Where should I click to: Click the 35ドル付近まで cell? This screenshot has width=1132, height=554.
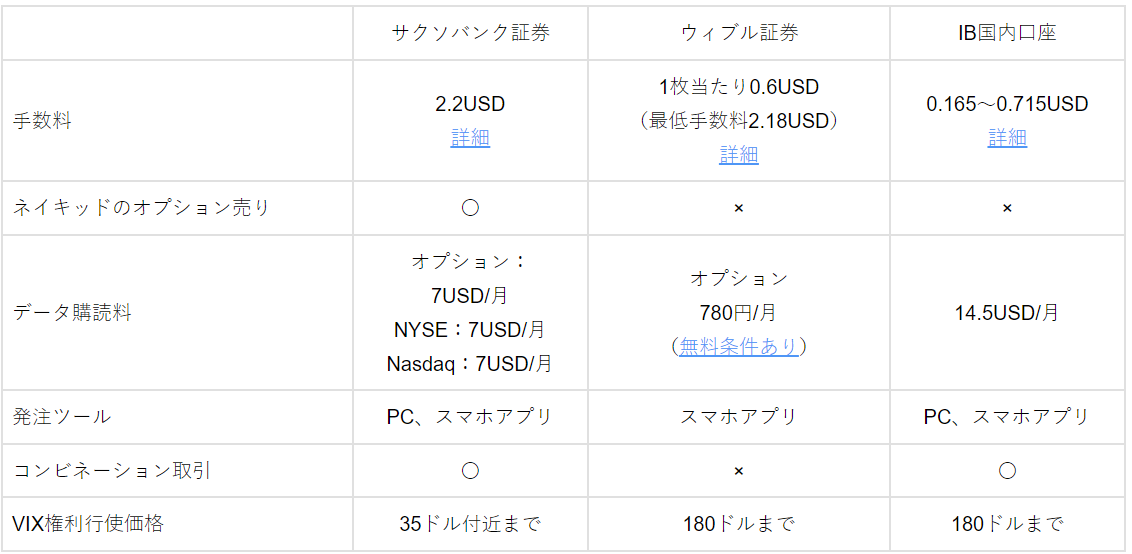(x=470, y=524)
